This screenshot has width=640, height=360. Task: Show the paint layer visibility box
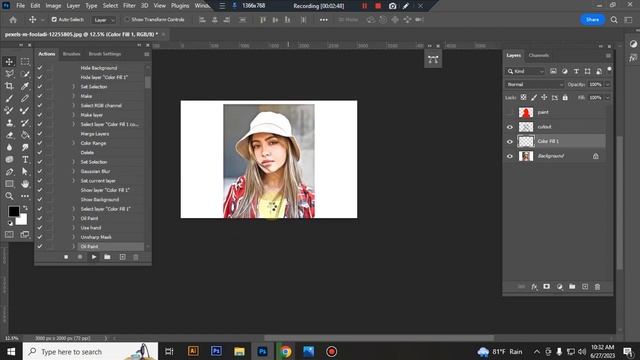[509, 112]
